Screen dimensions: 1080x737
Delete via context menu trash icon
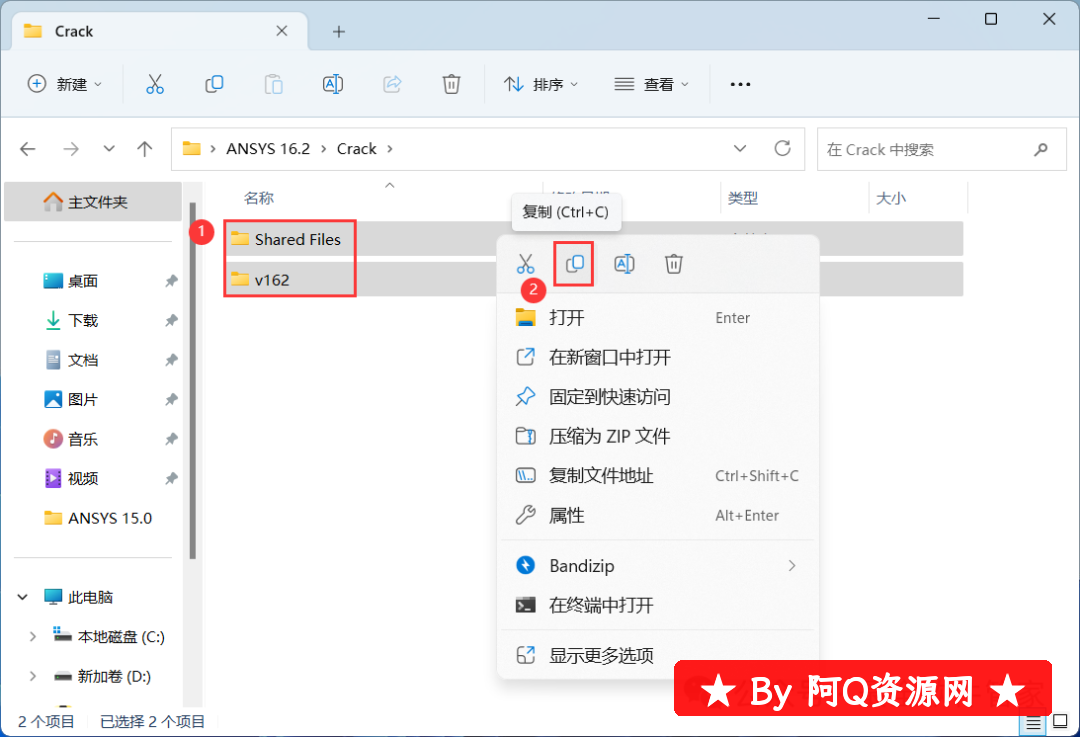click(674, 264)
